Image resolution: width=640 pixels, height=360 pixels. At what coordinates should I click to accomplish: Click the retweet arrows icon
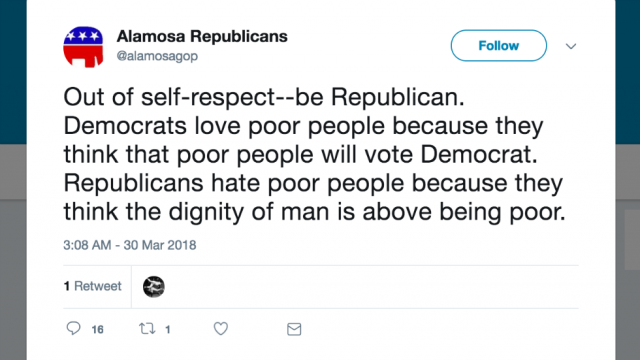(x=147, y=329)
